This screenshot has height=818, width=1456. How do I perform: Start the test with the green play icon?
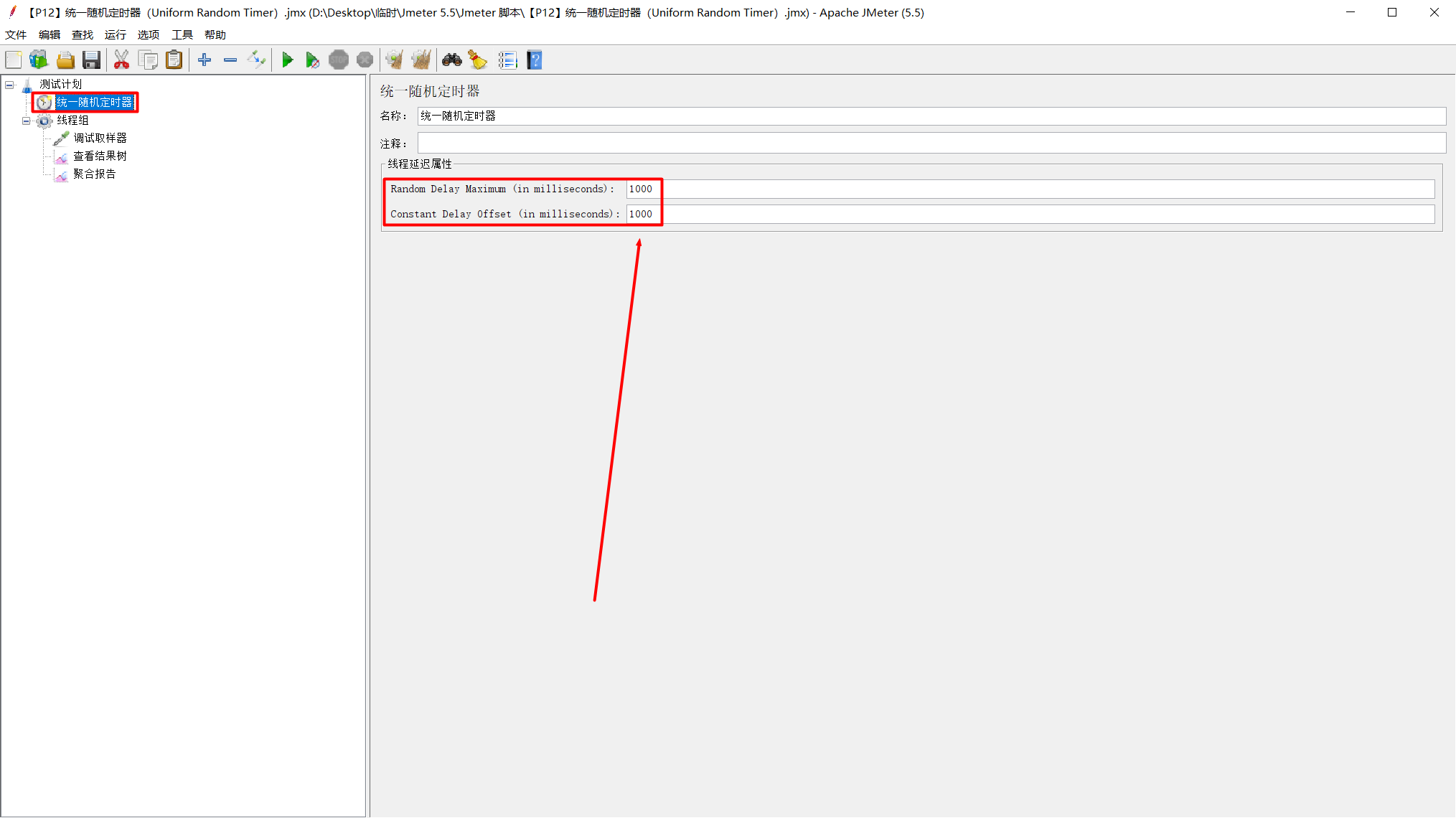coord(287,60)
